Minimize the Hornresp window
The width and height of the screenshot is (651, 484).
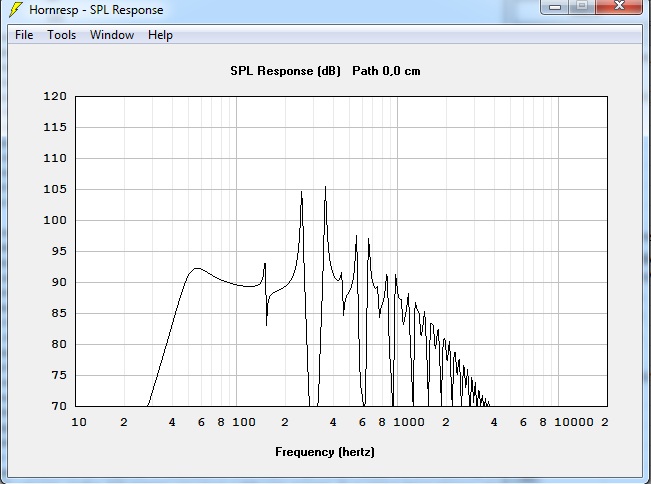coord(555,6)
